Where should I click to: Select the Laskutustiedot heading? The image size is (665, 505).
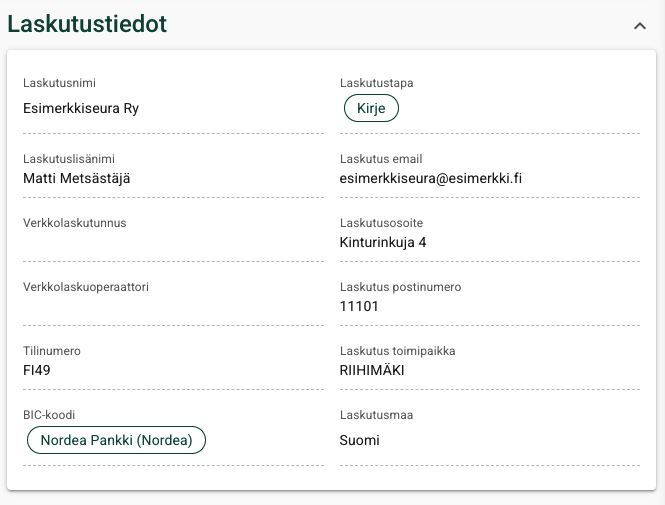87,24
